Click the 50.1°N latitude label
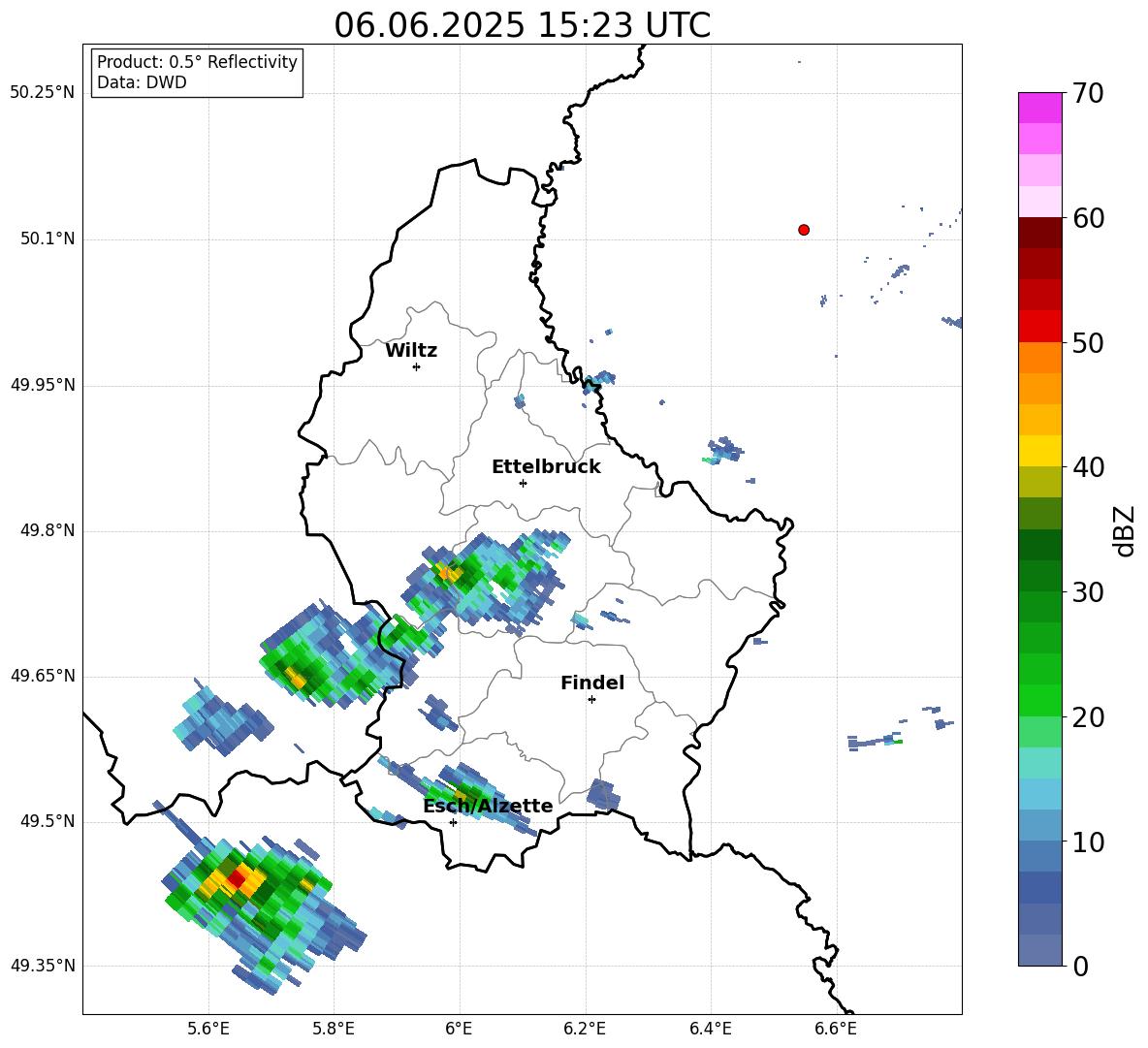 point(48,239)
